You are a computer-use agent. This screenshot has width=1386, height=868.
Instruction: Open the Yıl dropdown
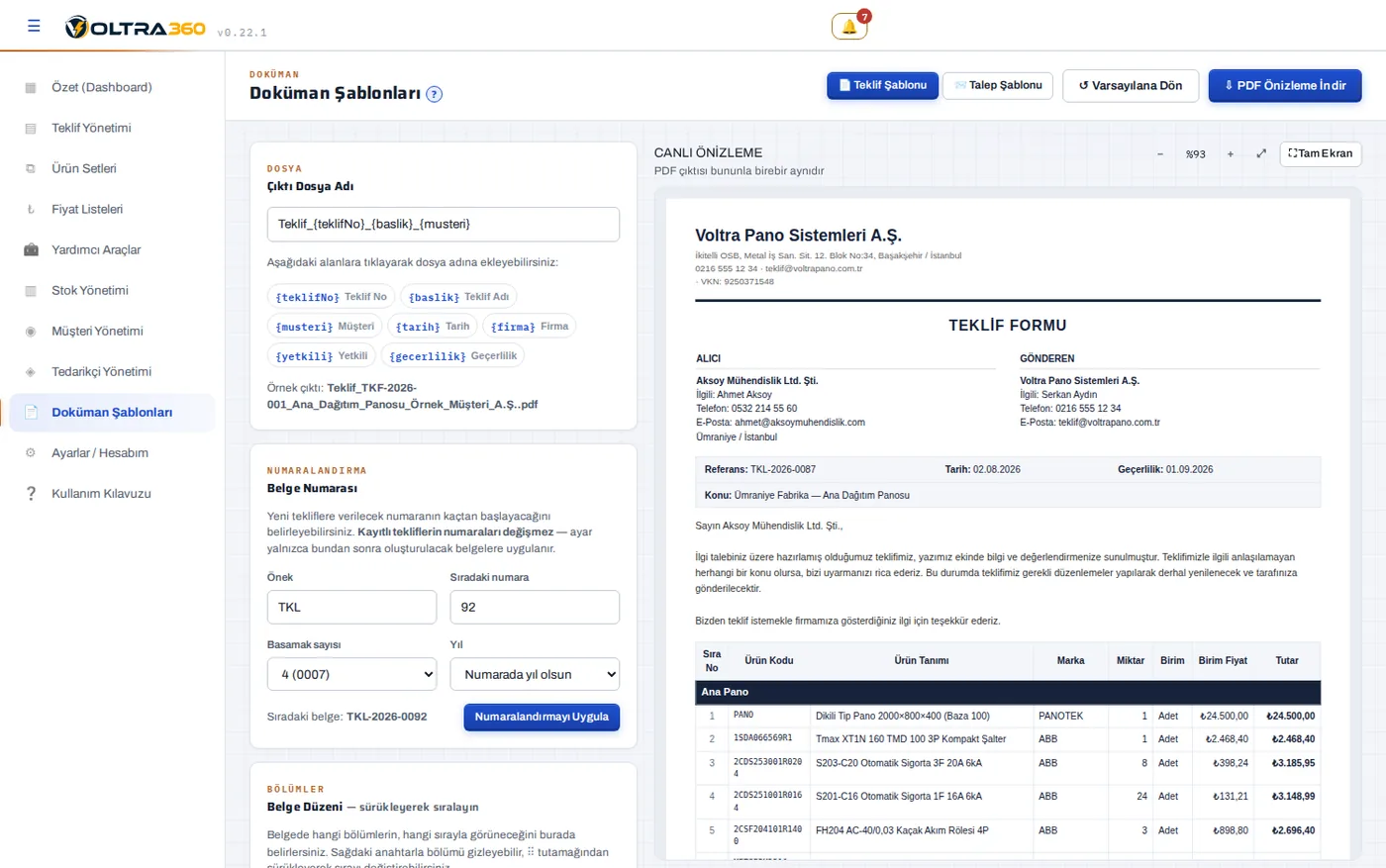pos(535,675)
